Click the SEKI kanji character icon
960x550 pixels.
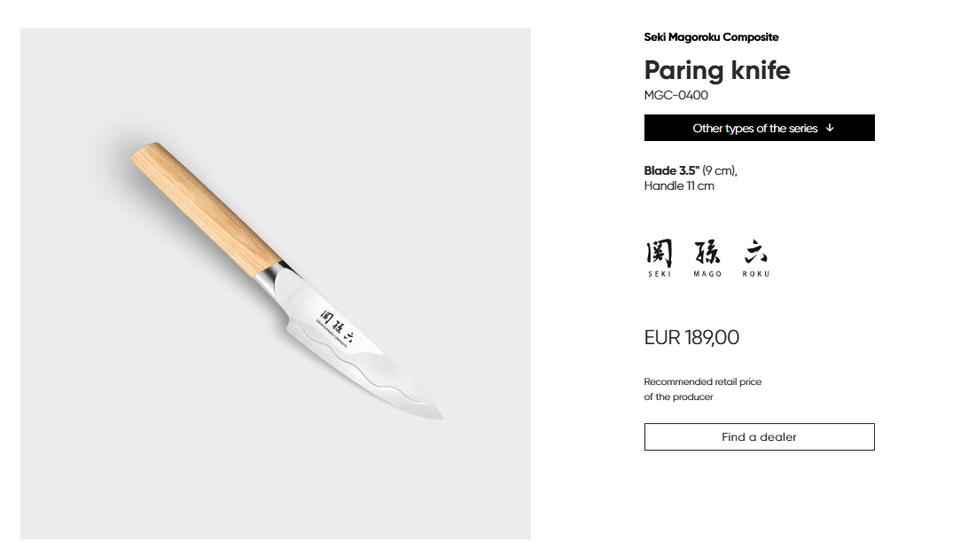659,251
